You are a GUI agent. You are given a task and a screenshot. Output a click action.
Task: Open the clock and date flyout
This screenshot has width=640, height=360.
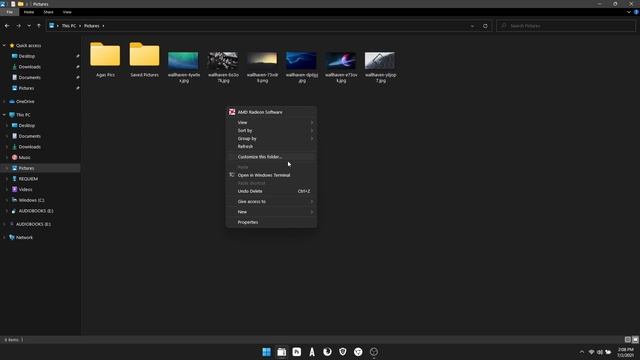click(625, 352)
